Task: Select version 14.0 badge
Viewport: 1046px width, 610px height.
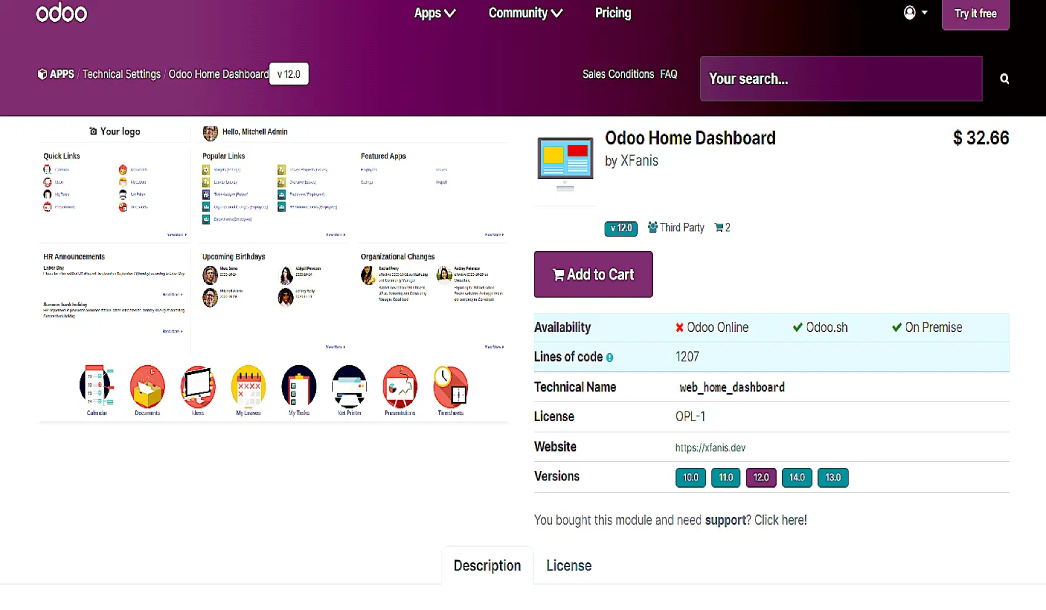Action: pyautogui.click(x=796, y=478)
